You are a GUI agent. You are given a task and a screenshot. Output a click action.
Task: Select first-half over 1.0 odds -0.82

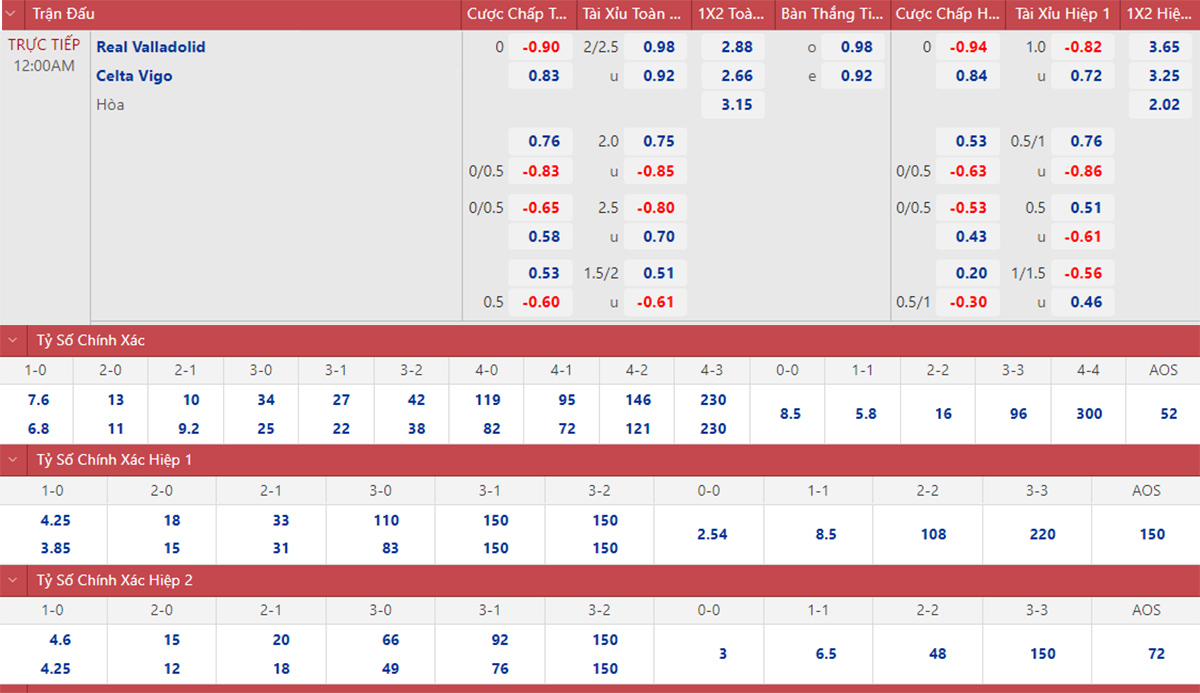1084,47
